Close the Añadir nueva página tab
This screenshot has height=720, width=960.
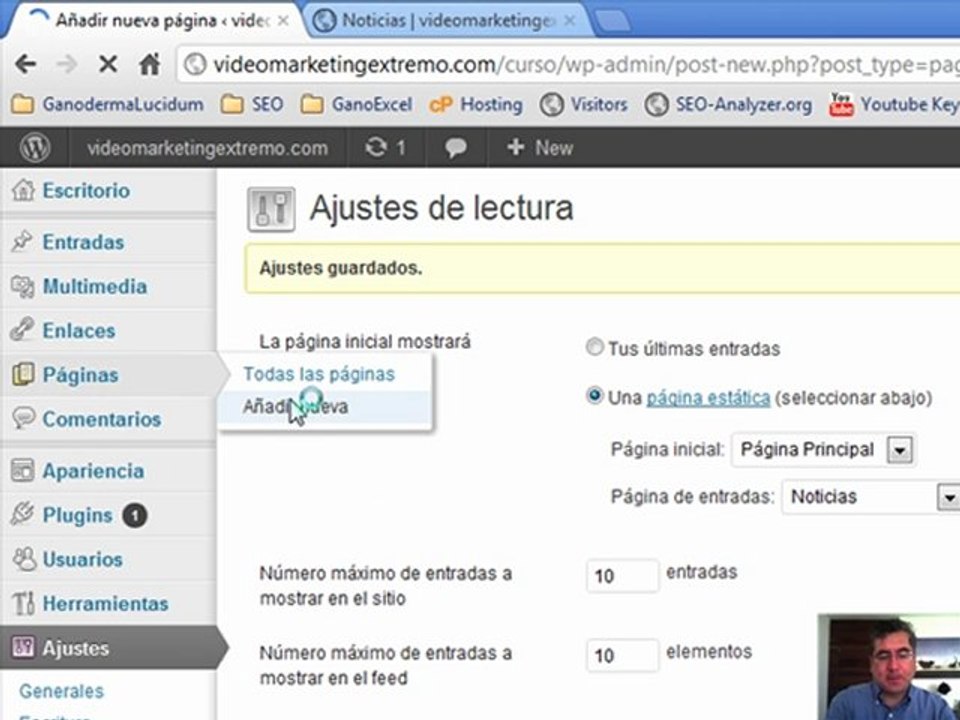(x=283, y=21)
